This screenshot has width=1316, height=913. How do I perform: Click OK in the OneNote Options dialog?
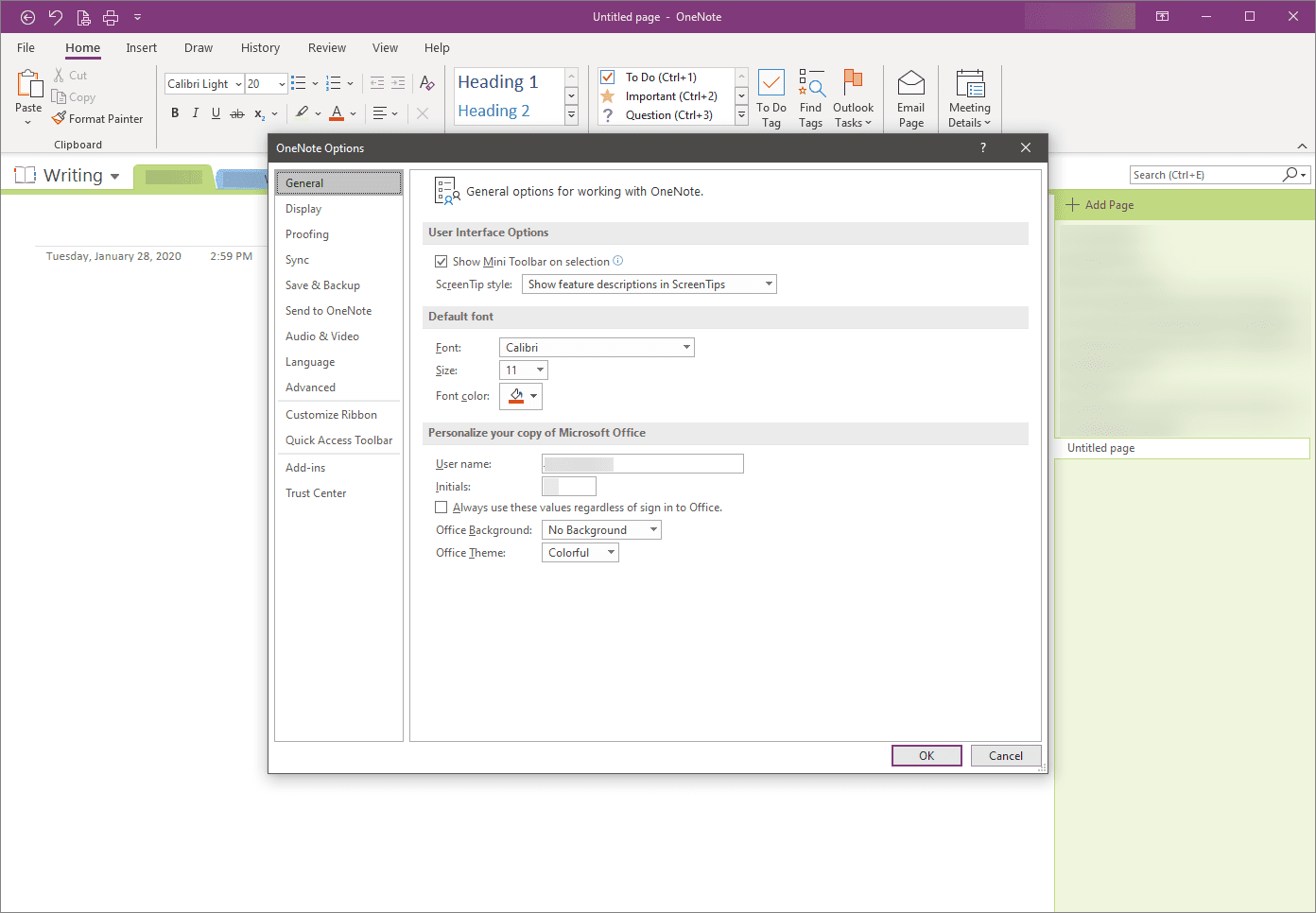click(x=926, y=756)
